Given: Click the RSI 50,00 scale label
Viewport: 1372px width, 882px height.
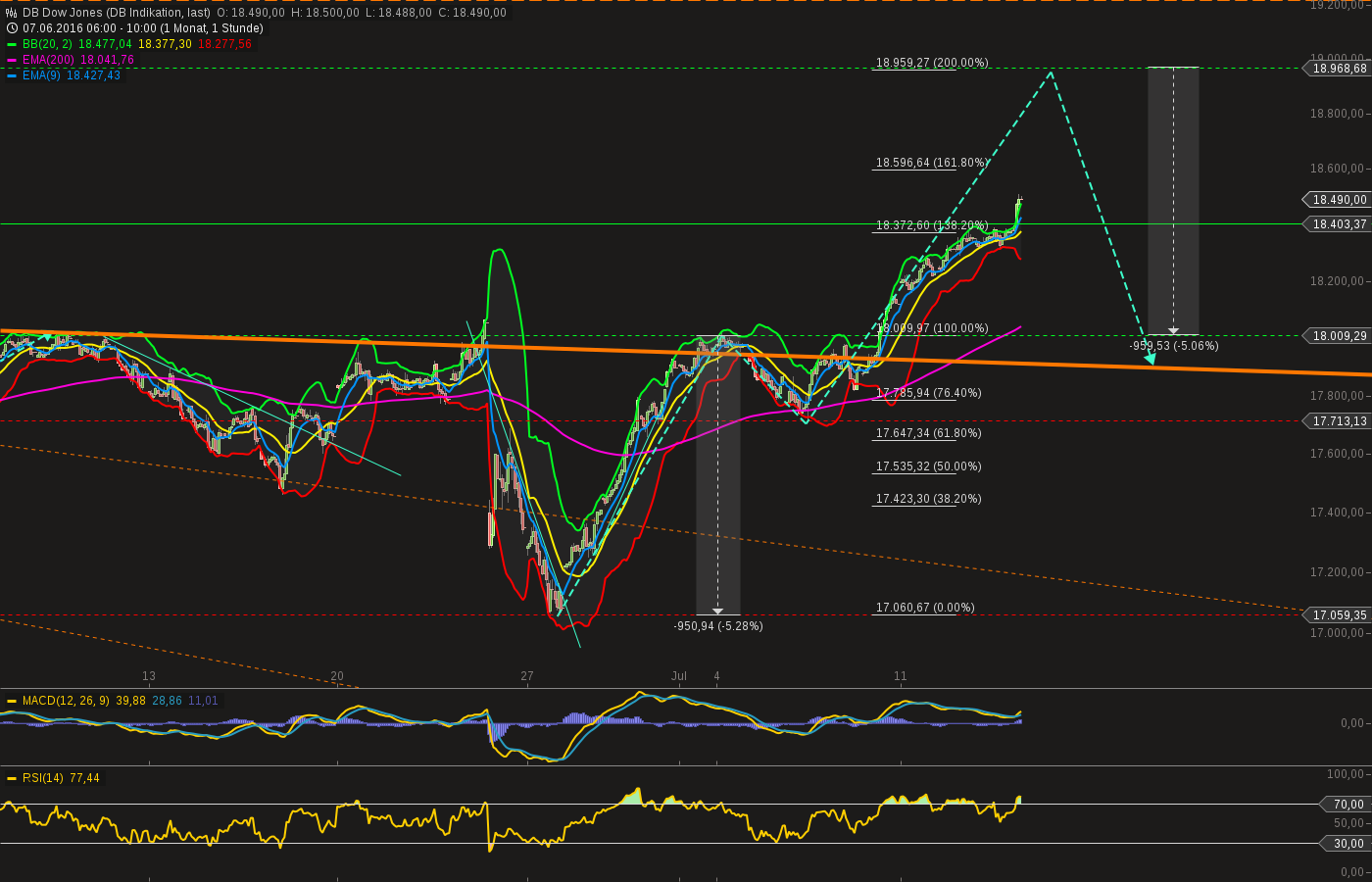Looking at the screenshot, I should coord(1349,823).
